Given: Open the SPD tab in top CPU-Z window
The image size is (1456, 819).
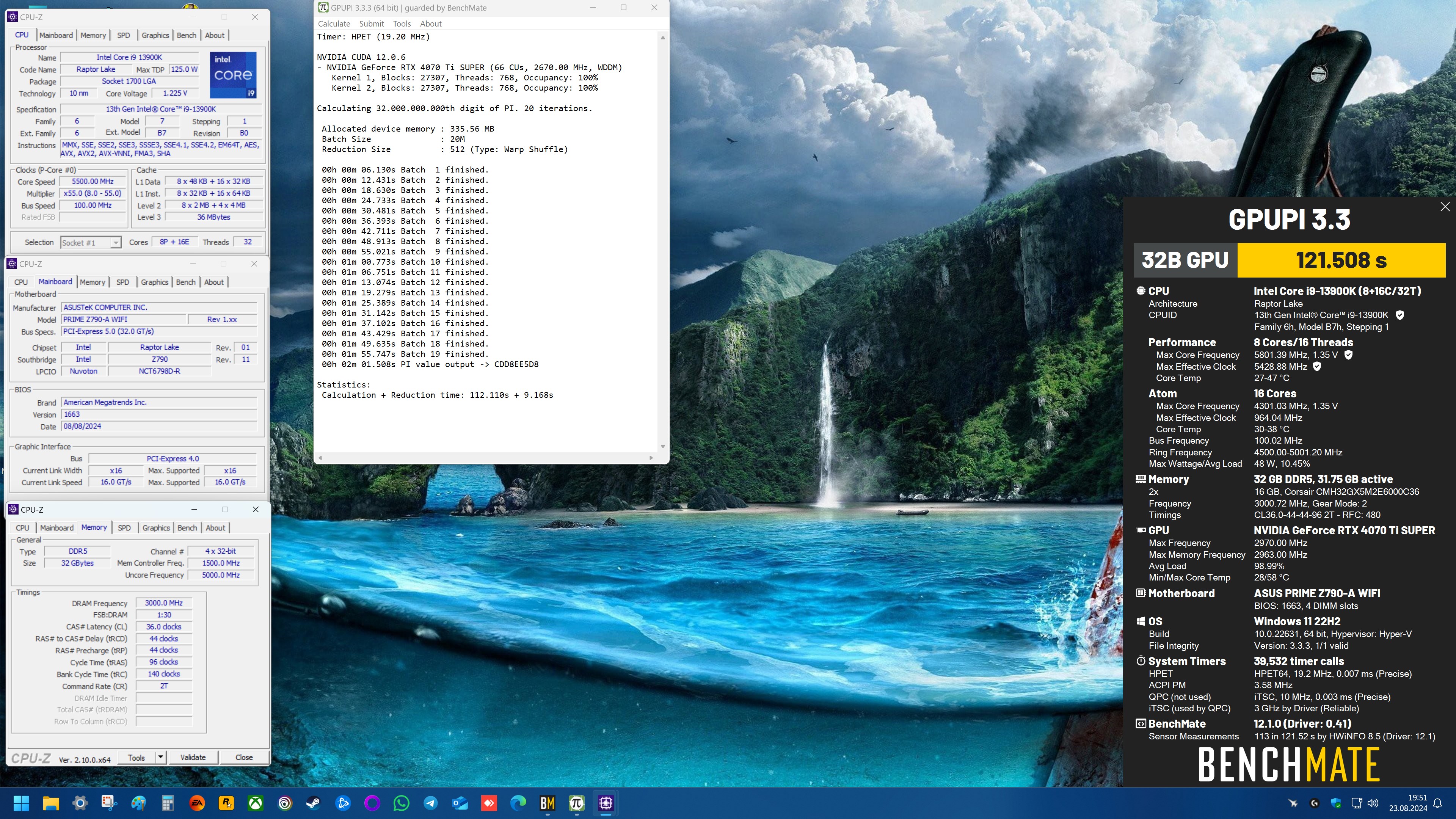Looking at the screenshot, I should [x=123, y=35].
